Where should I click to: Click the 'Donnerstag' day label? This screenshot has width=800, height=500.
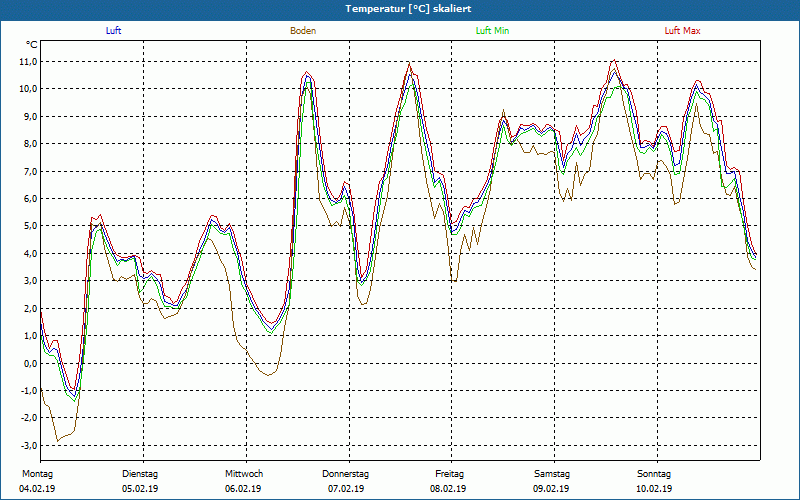click(345, 474)
